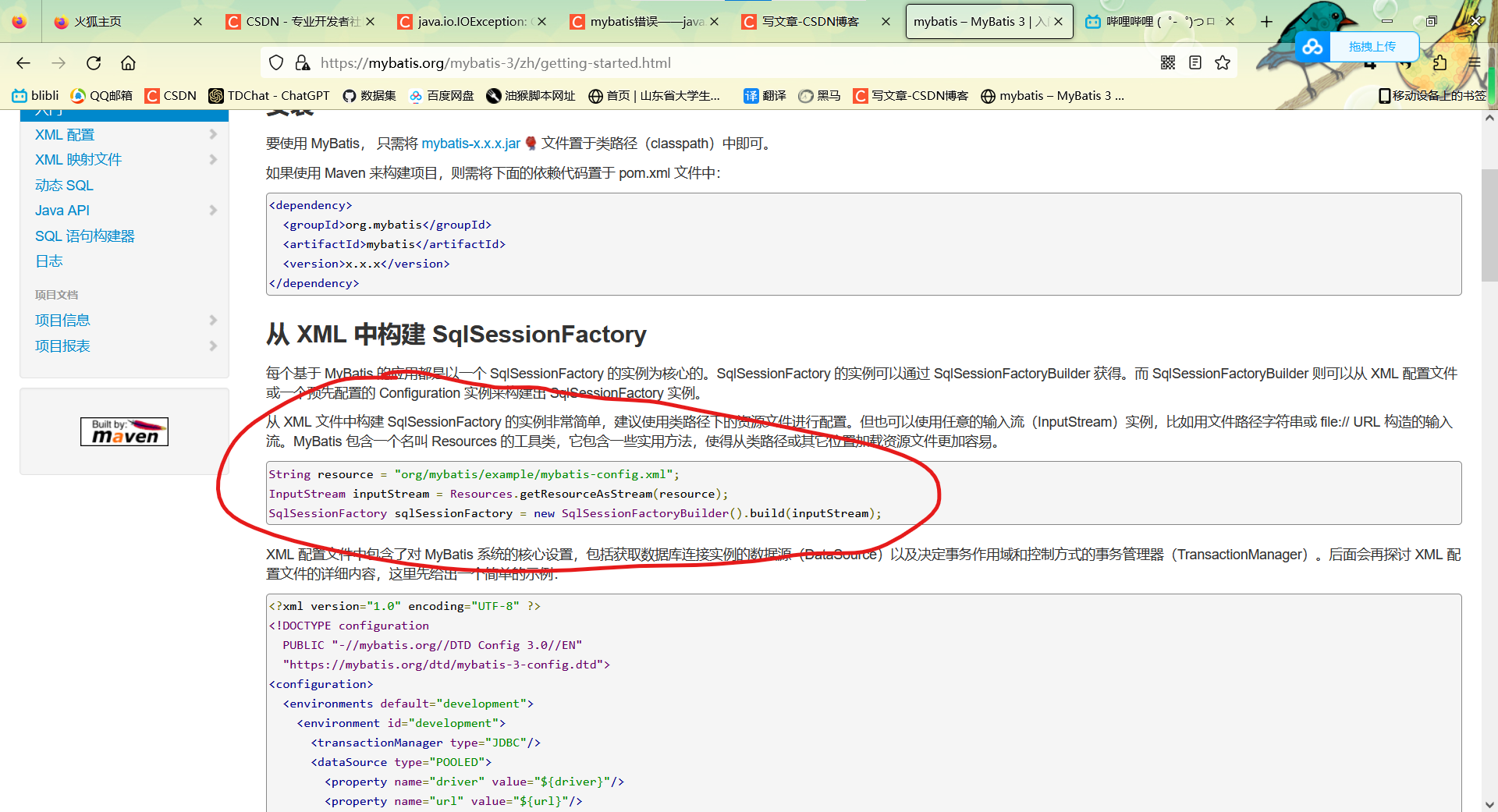Close the 火狐主页 tab
The height and width of the screenshot is (812, 1498).
[197, 22]
